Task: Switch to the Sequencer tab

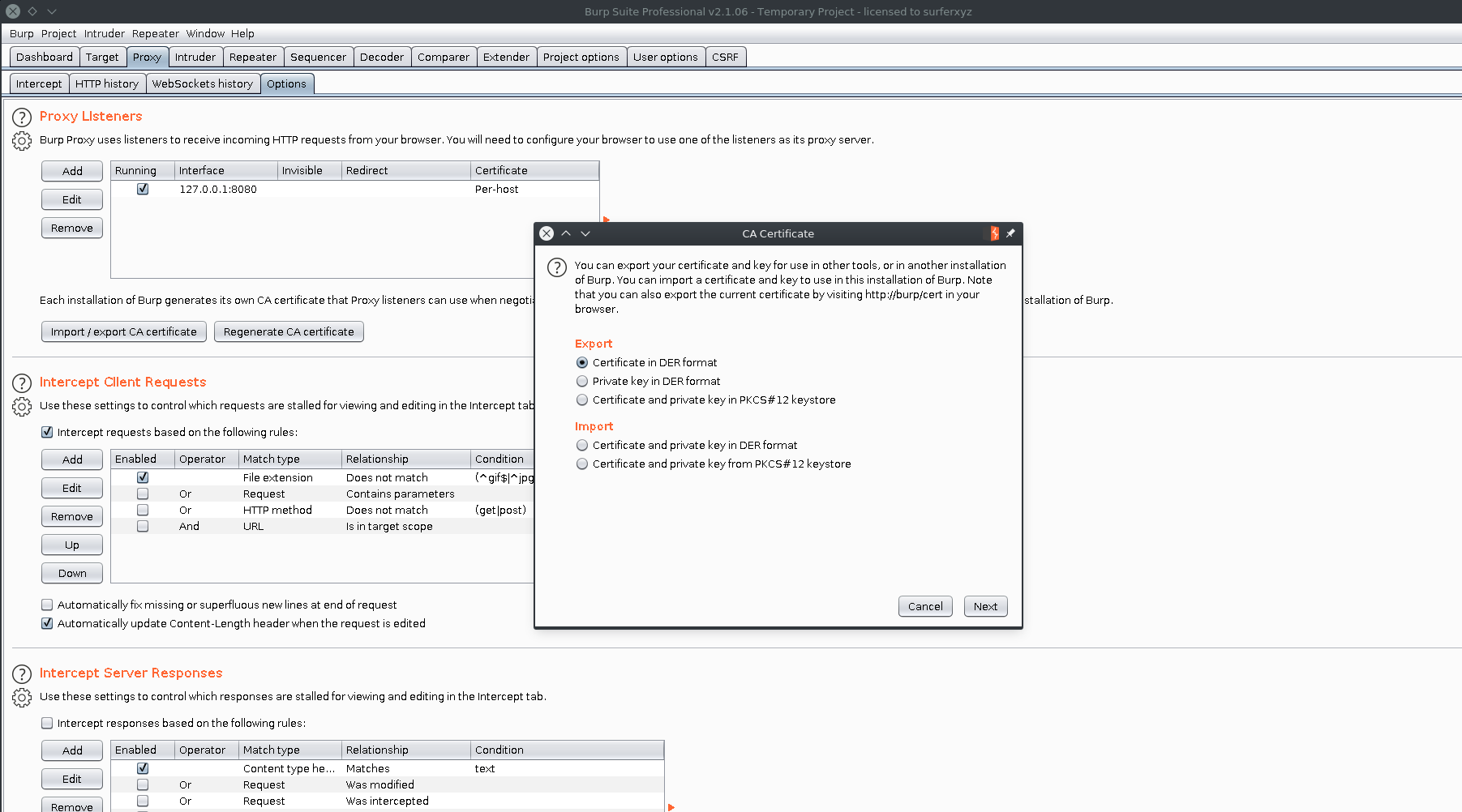Action: pyautogui.click(x=318, y=57)
